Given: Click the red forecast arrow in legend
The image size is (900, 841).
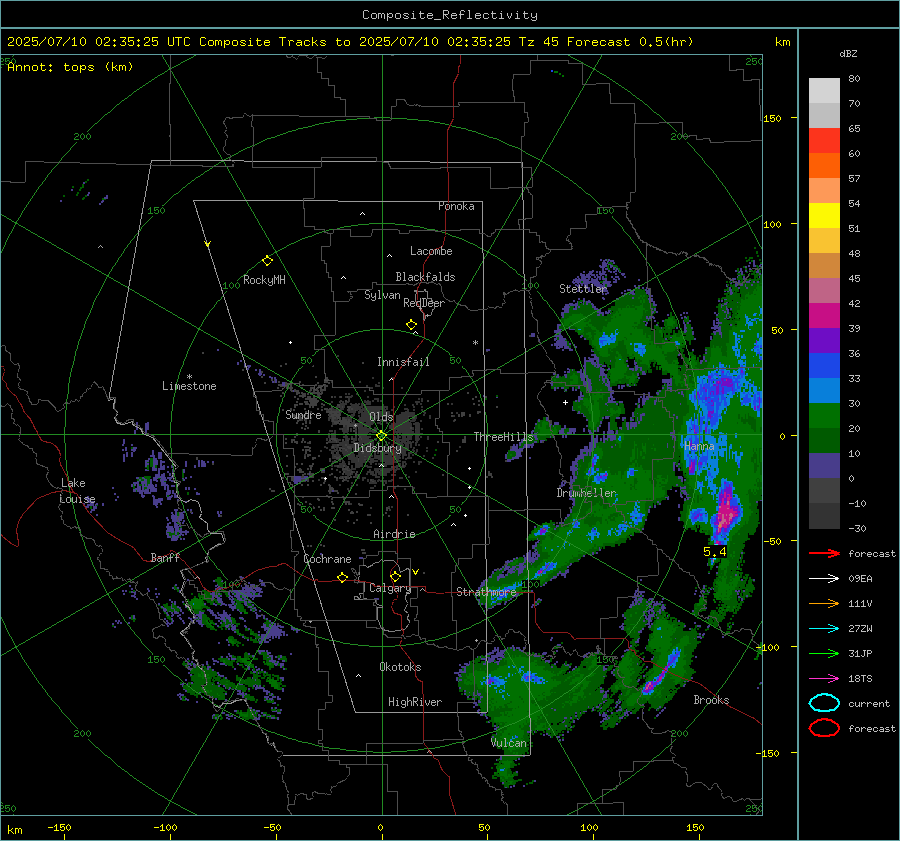Looking at the screenshot, I should [824, 553].
